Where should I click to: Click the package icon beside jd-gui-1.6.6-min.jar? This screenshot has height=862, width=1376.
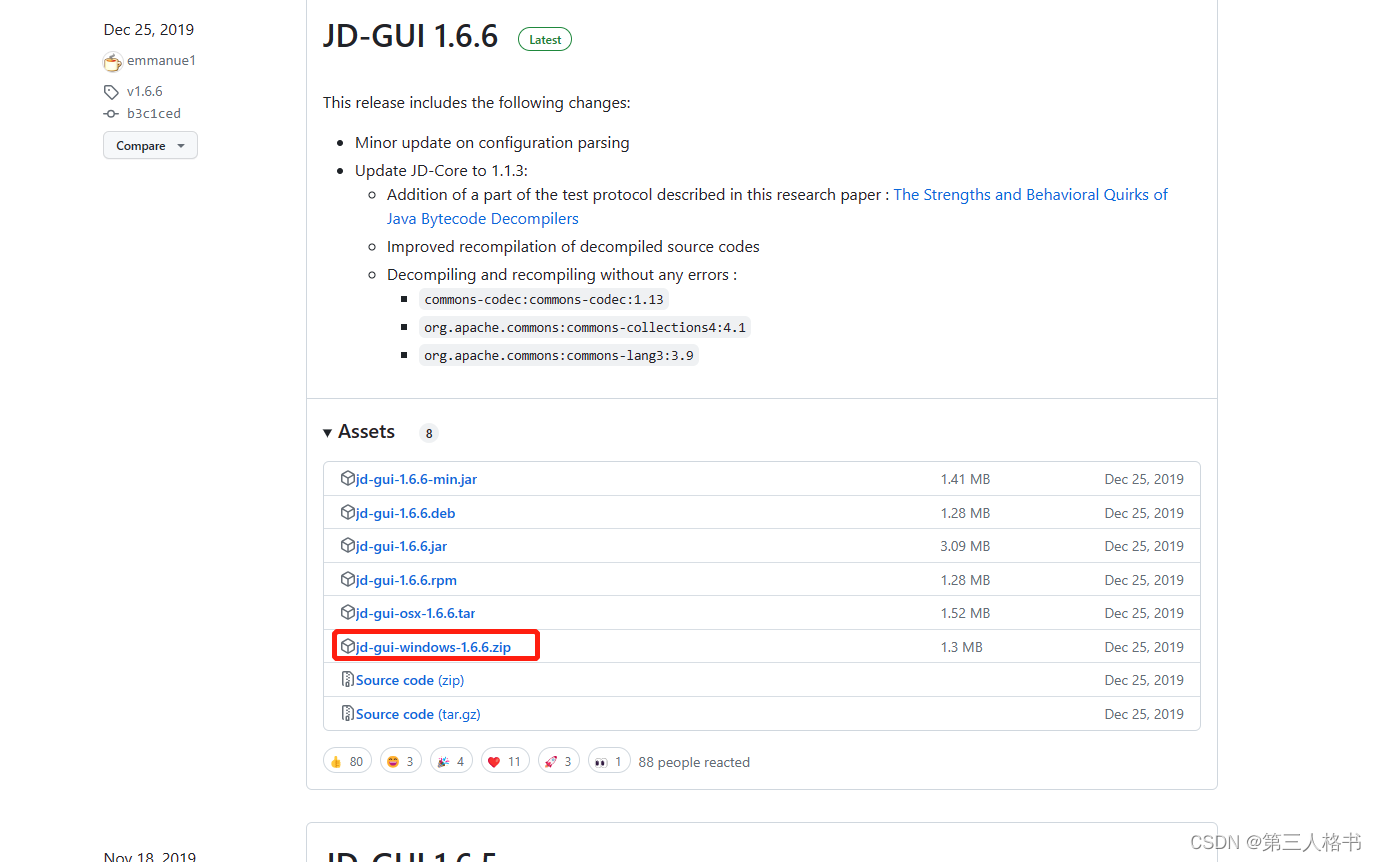347,478
